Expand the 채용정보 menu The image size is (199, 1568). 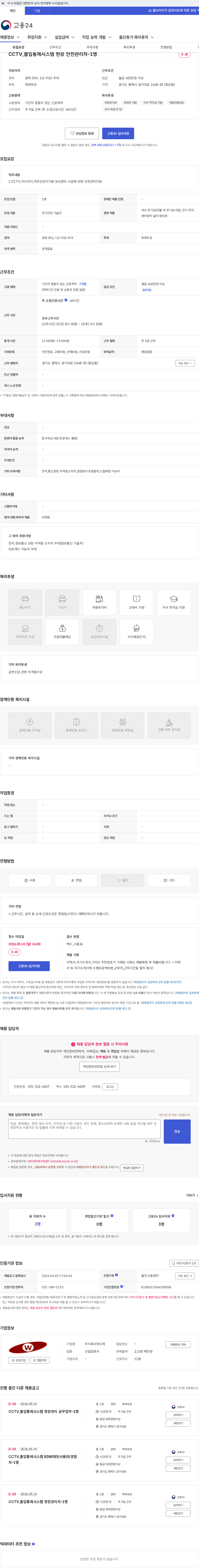click(10, 37)
